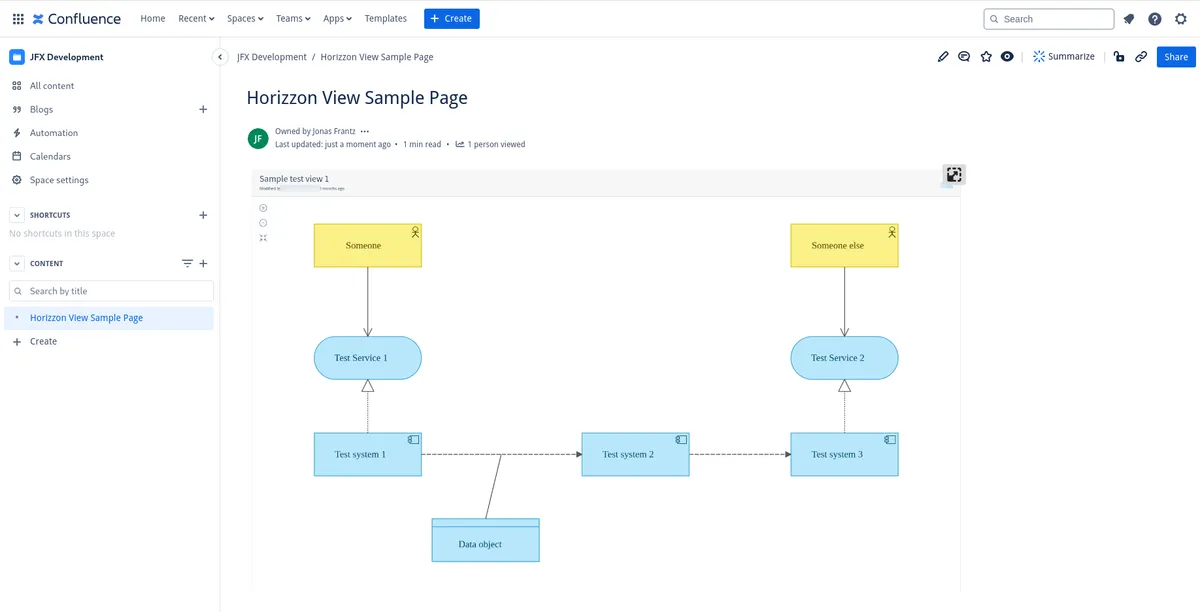Open JFX Development breadcrumb link

pyautogui.click(x=272, y=57)
